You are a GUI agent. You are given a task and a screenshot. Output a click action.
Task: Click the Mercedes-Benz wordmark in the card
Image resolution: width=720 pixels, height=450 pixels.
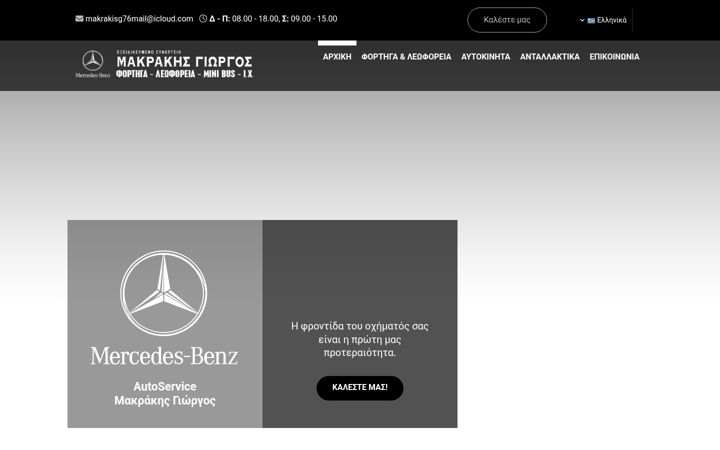(164, 356)
